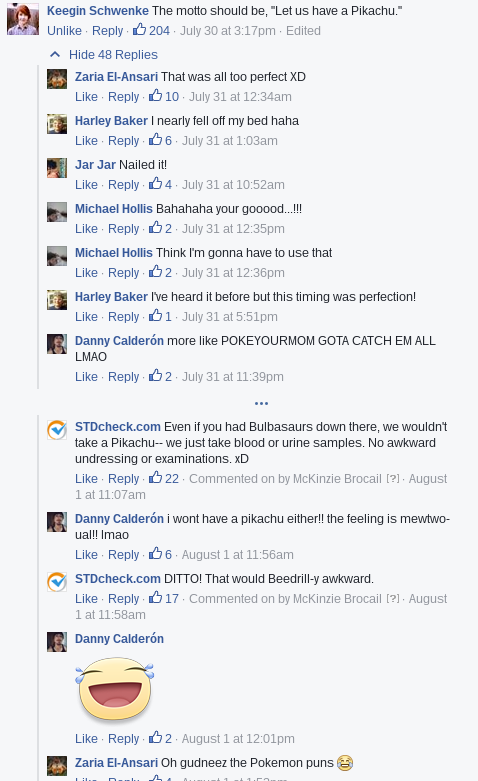Screen dimensions: 478x781
Task: Collapse the thread via Hide 48 Replies
Action: pyautogui.click(x=113, y=55)
